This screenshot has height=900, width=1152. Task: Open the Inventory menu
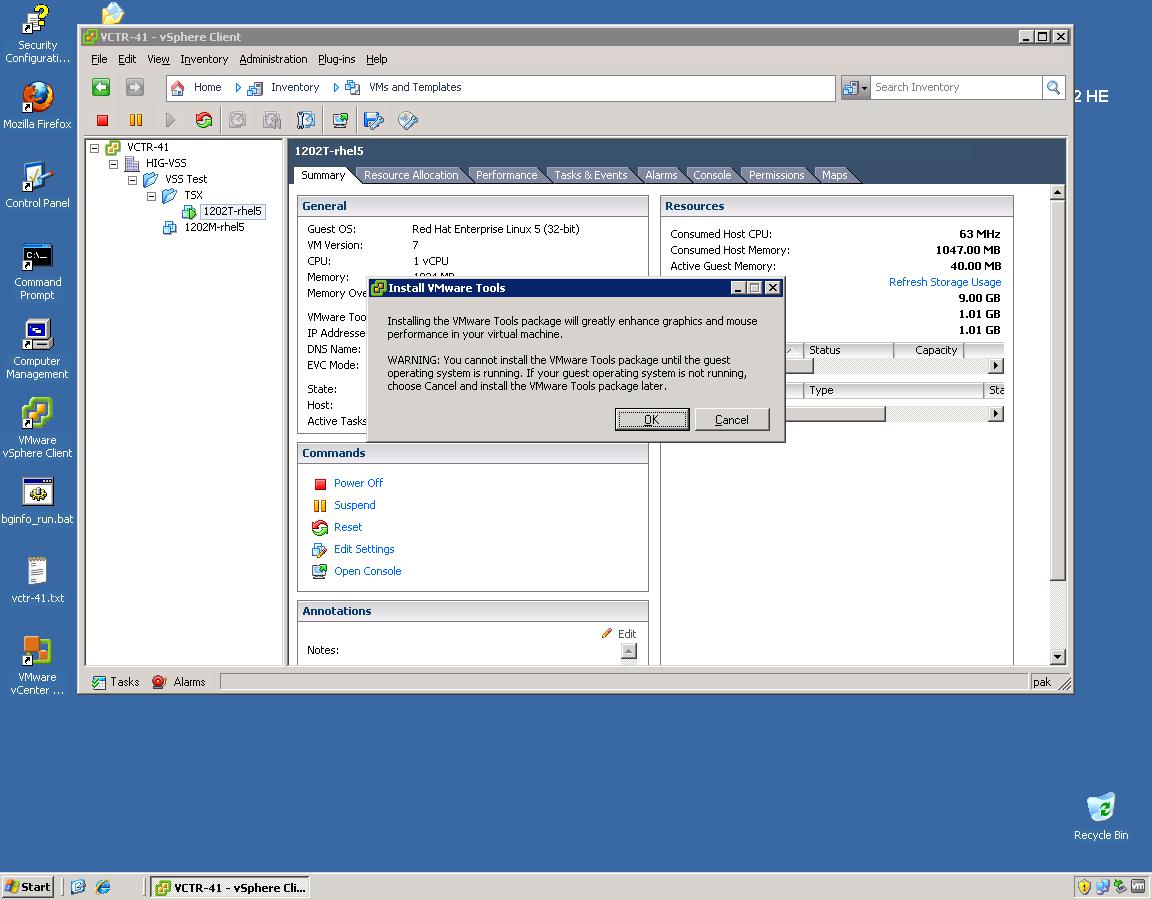[x=204, y=60]
